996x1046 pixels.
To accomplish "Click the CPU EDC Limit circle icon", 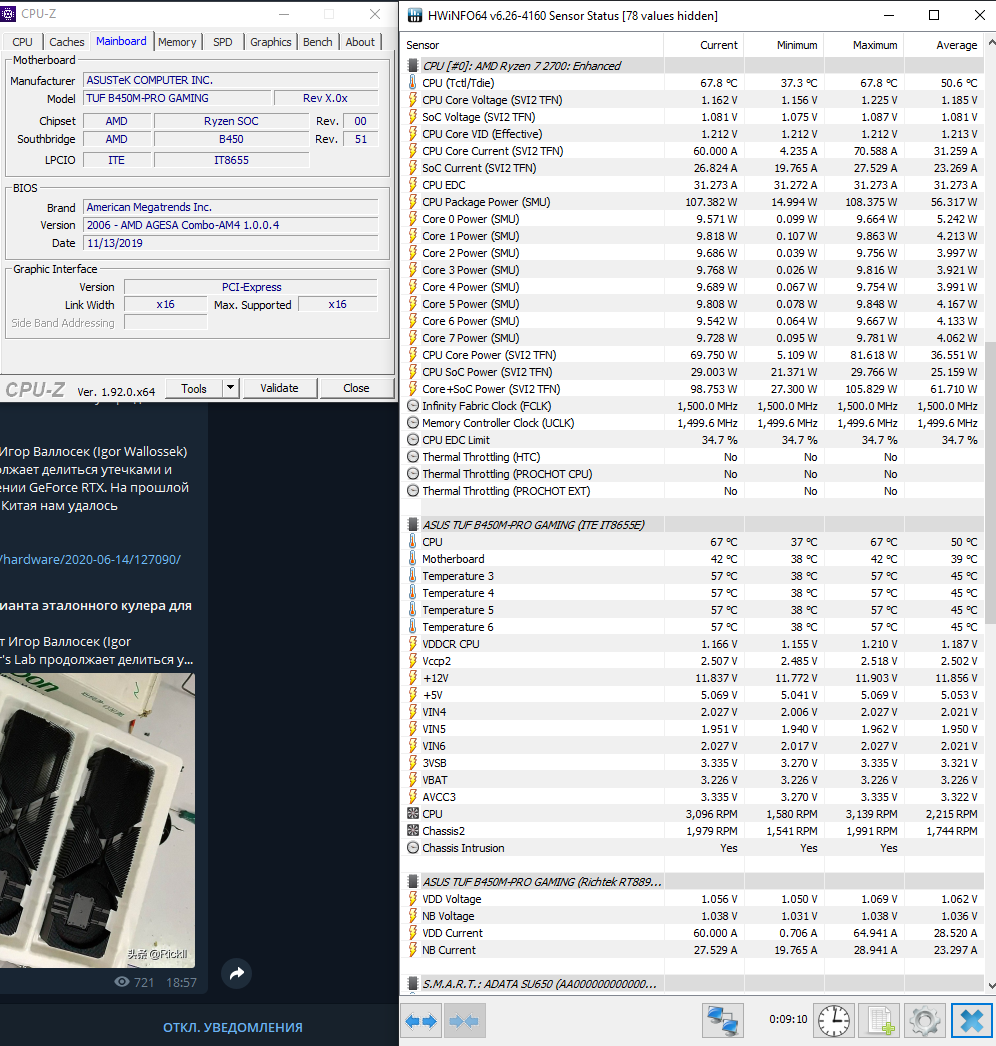I will click(x=412, y=440).
